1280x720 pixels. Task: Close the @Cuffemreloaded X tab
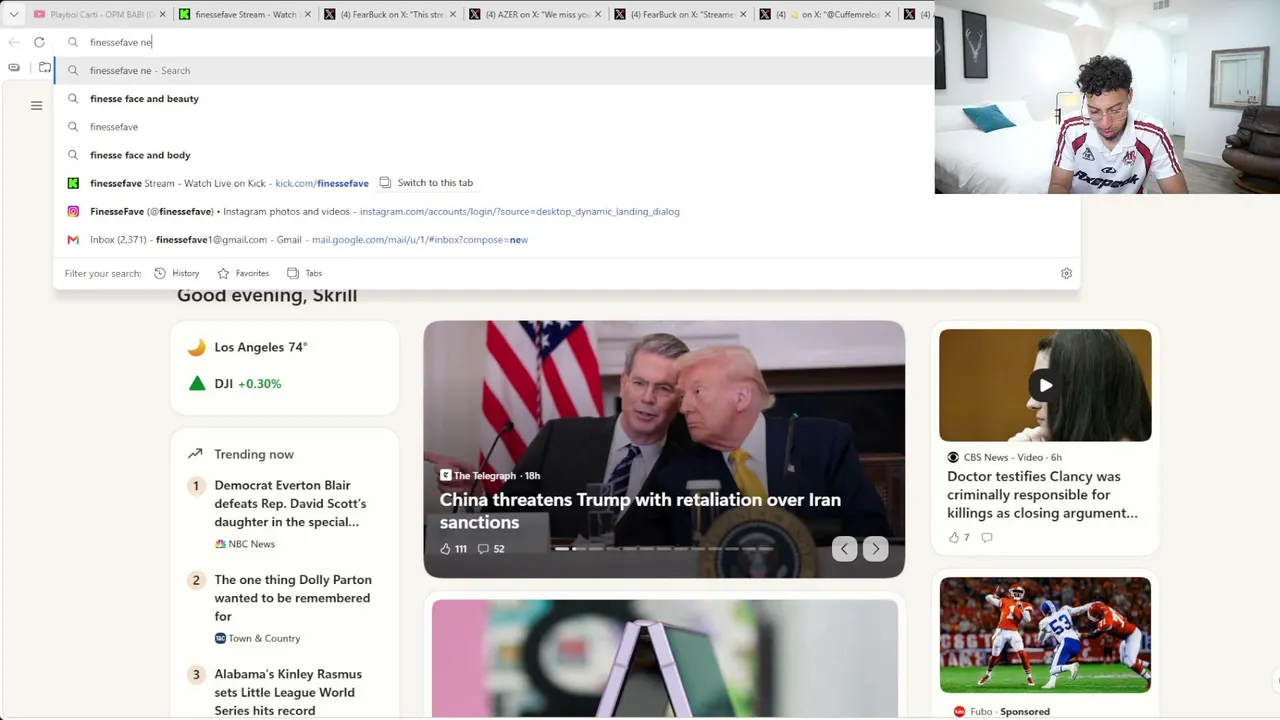(888, 14)
